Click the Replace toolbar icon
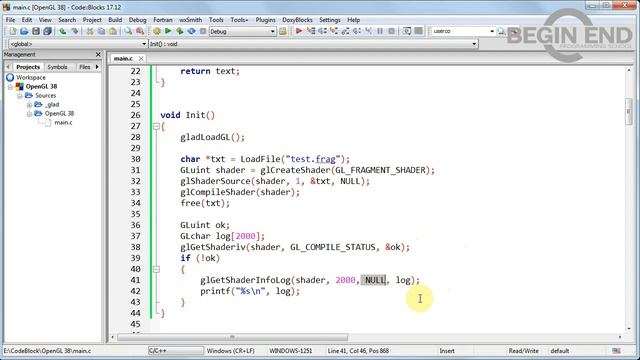Screen dimensions: 640x360 [140, 31]
